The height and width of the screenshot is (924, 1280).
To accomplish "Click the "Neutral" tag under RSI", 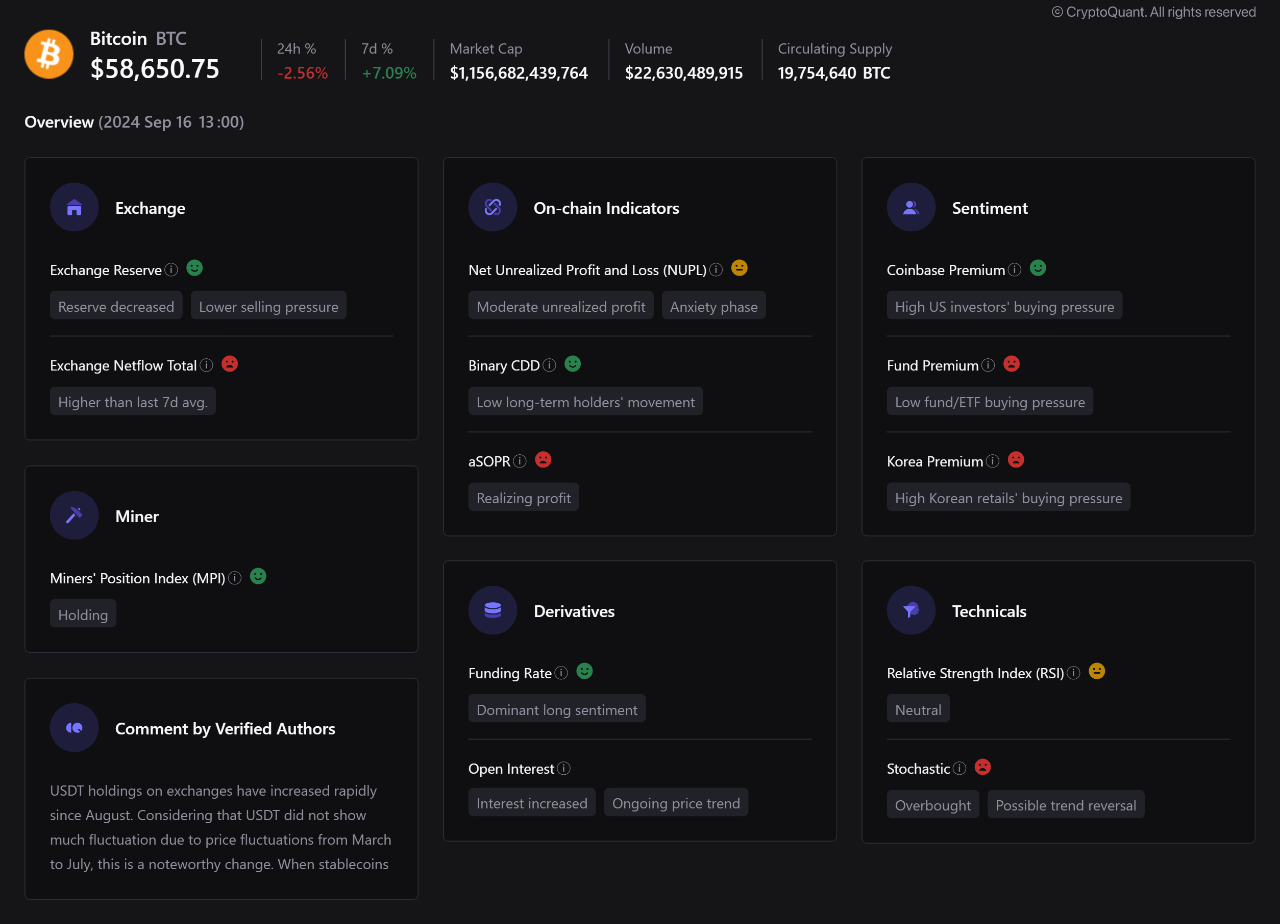I will (x=918, y=709).
